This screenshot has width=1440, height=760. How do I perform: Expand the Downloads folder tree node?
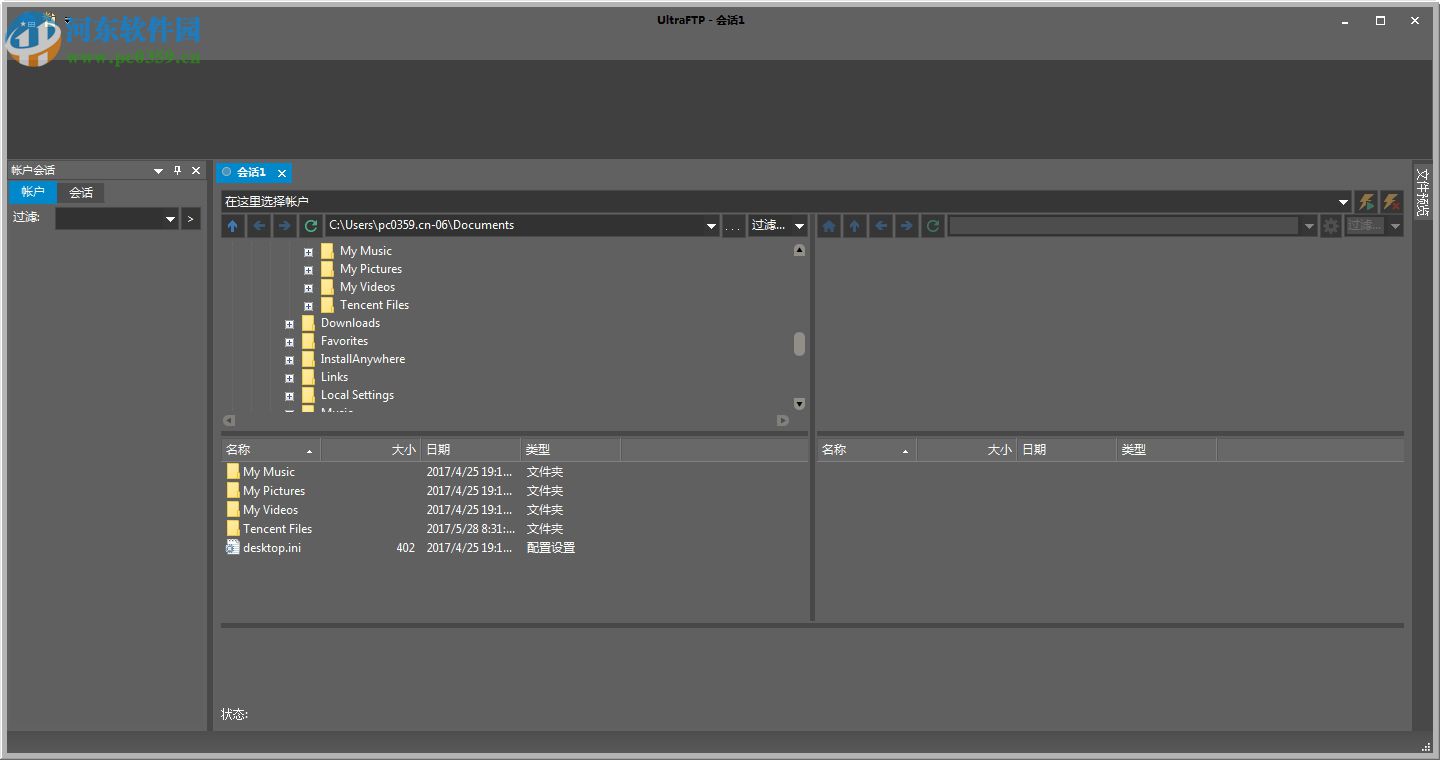pyautogui.click(x=289, y=324)
